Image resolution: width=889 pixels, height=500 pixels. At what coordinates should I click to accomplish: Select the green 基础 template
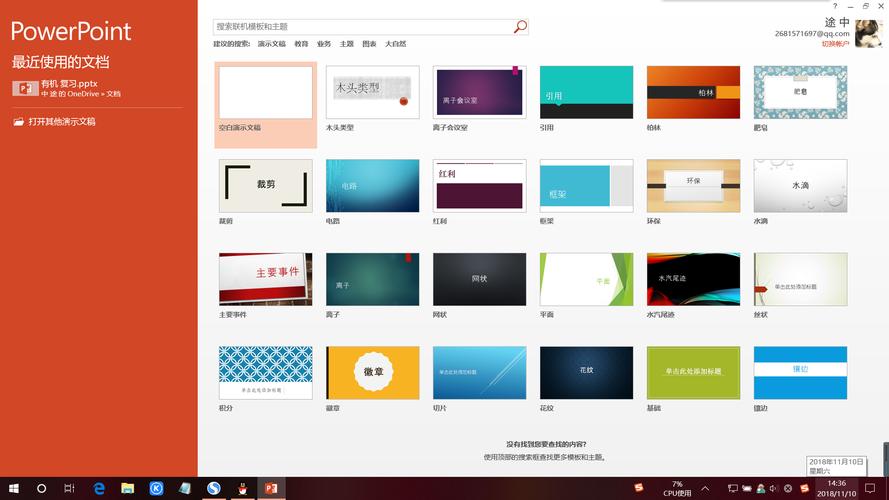pos(693,373)
